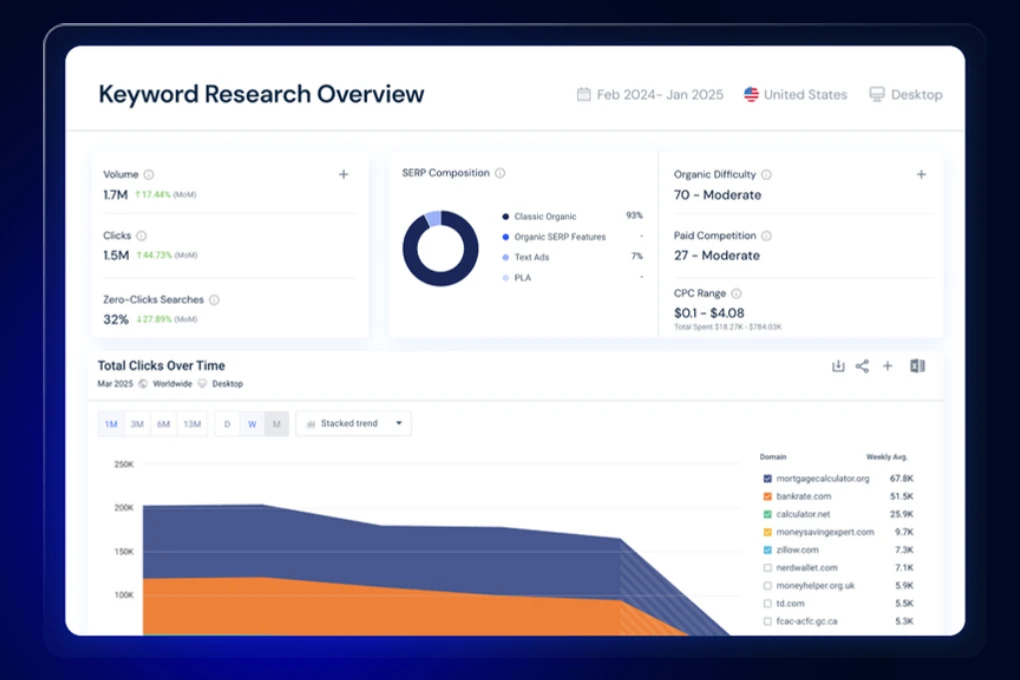The image size is (1020, 680).
Task: Check the nerdwallet.com domain checkbox
Action: (x=768, y=568)
